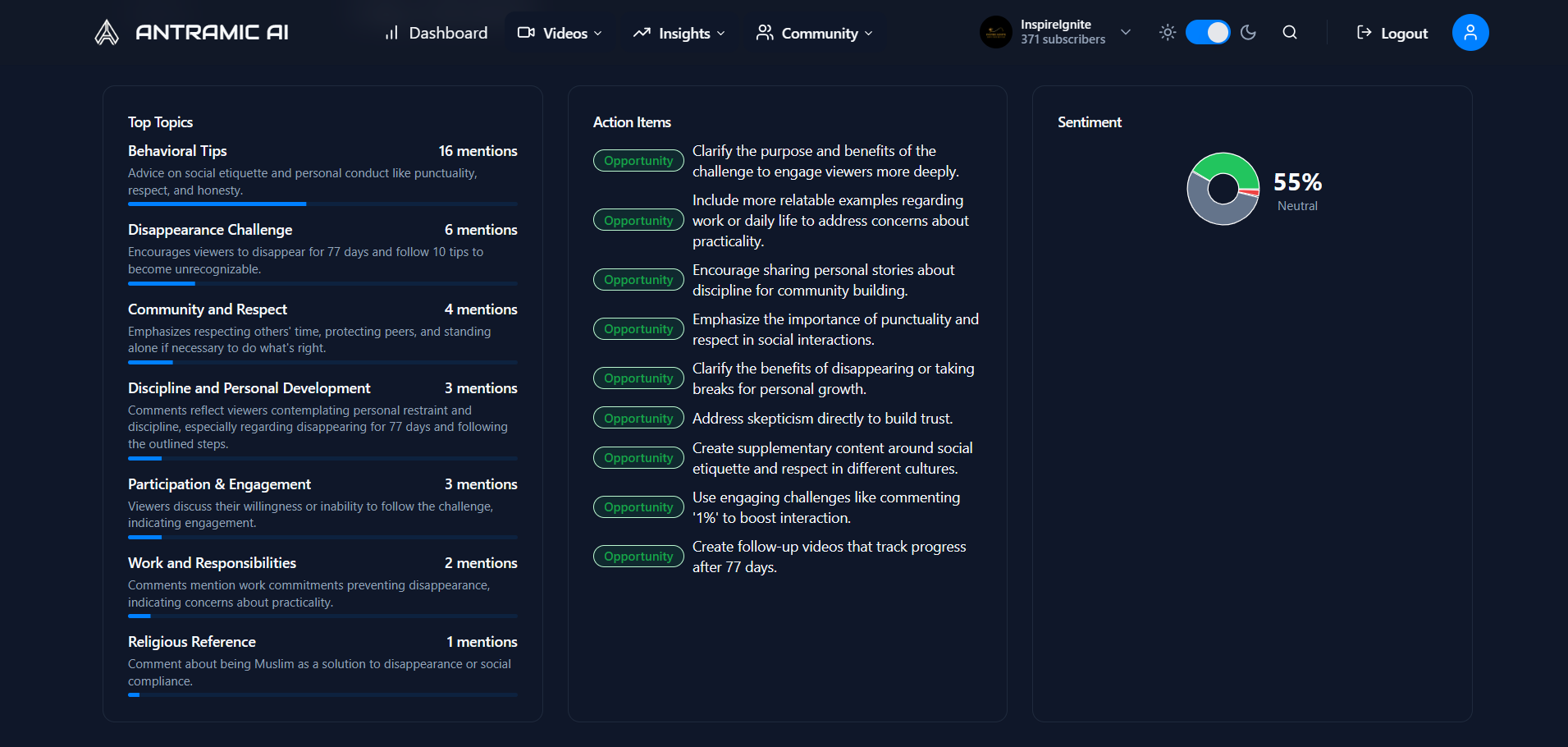Viewport: 1568px width, 747px height.
Task: Click the Opportunity tag beside 'Address skepticism'
Action: pyautogui.click(x=638, y=419)
